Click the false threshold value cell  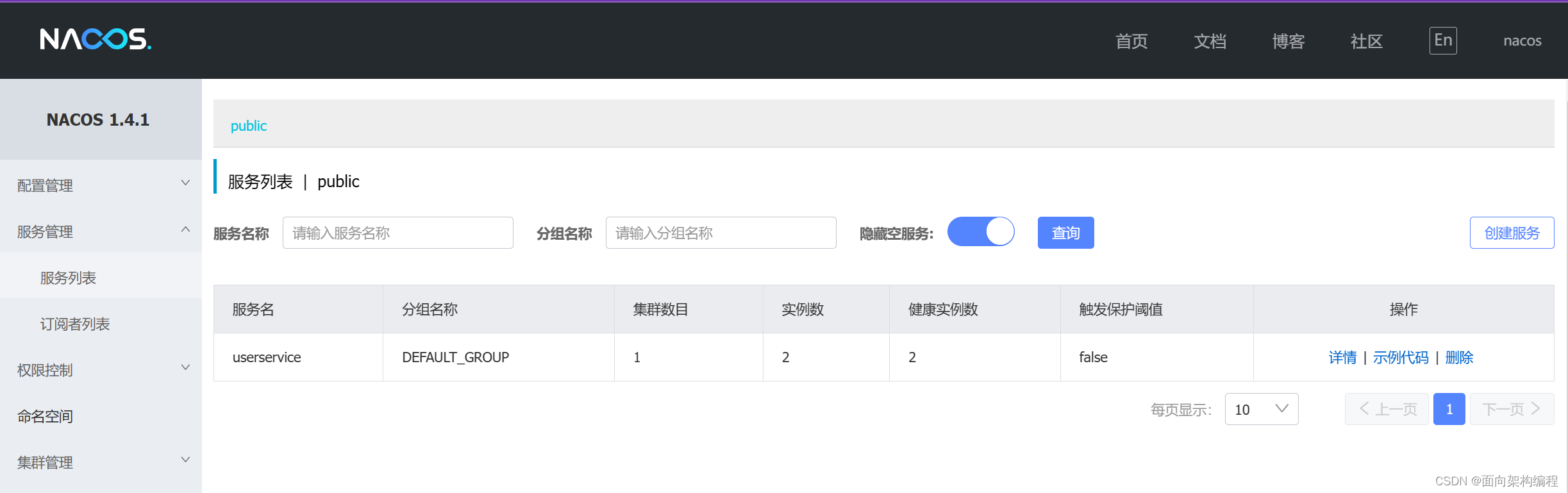pos(1157,357)
